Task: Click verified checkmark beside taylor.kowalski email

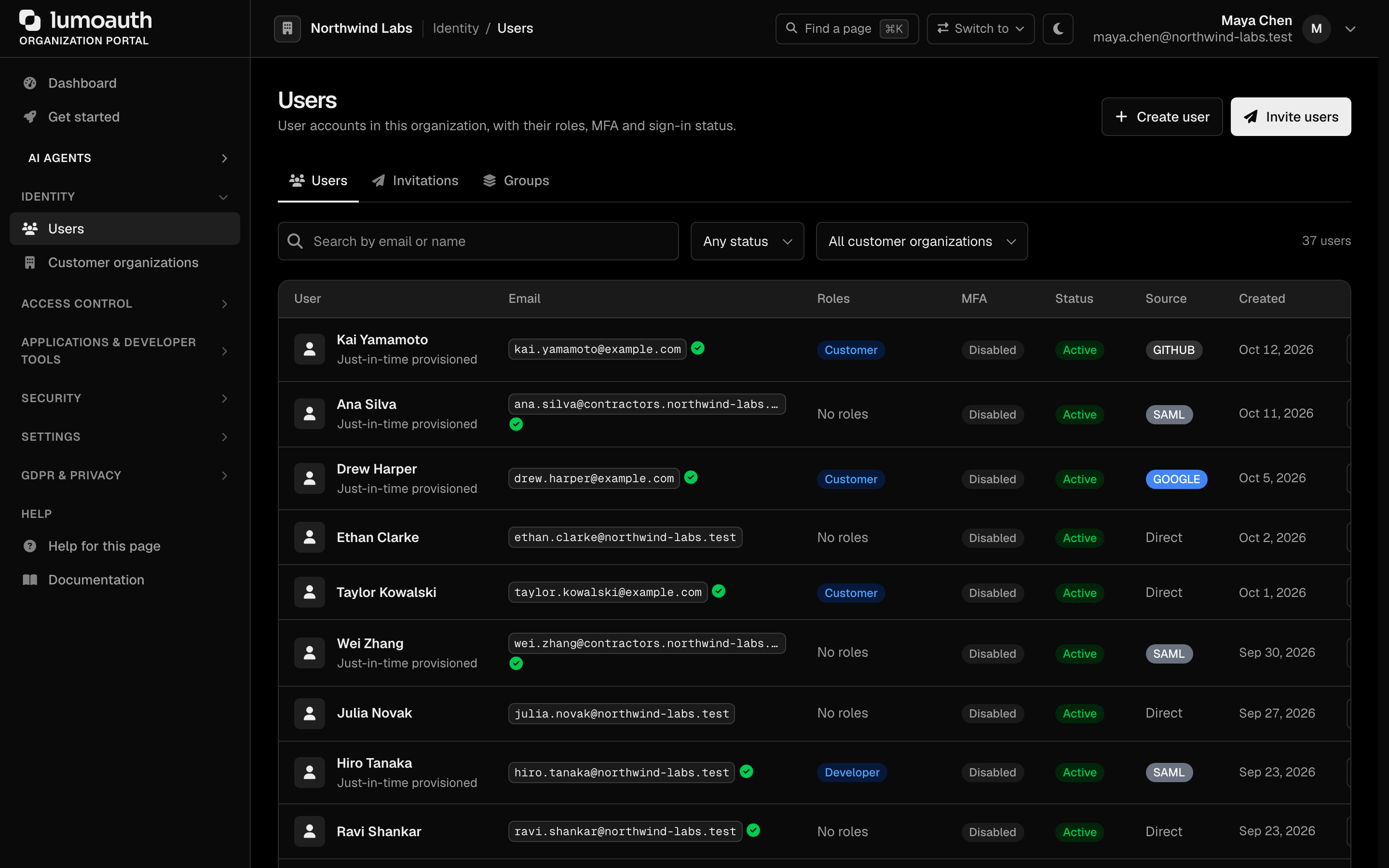Action: (x=719, y=591)
